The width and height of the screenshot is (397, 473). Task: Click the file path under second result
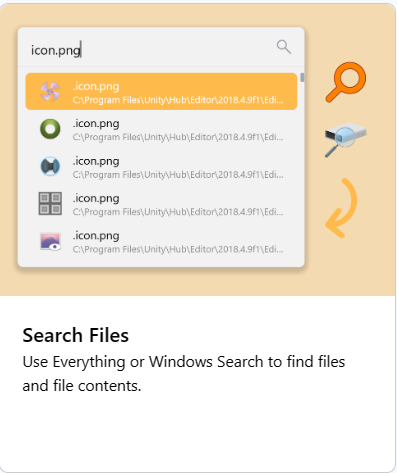point(178,137)
